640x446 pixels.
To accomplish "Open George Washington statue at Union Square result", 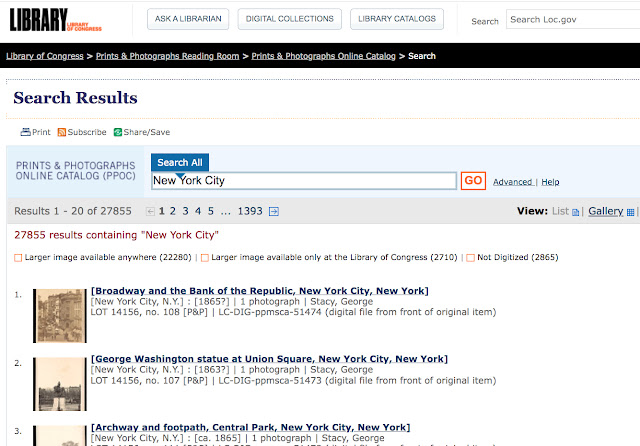I will coord(269,359).
